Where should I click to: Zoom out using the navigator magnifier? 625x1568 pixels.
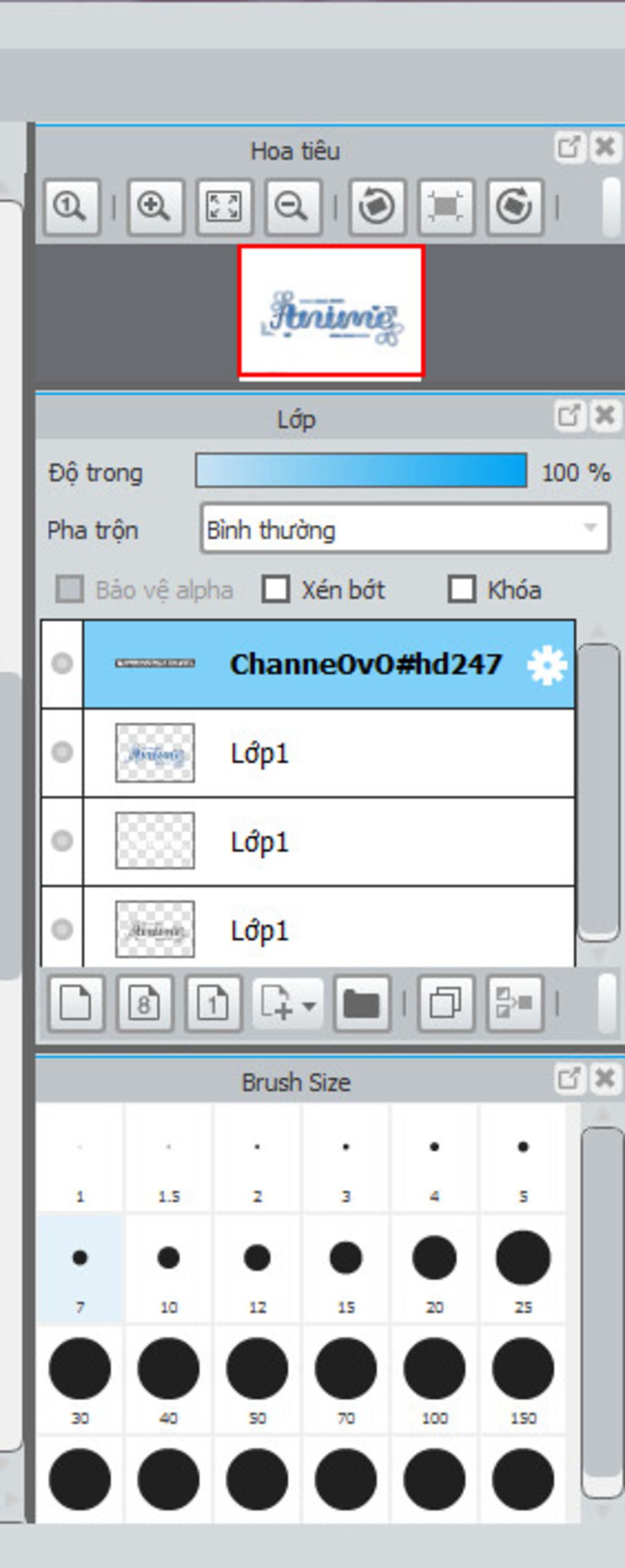click(293, 208)
